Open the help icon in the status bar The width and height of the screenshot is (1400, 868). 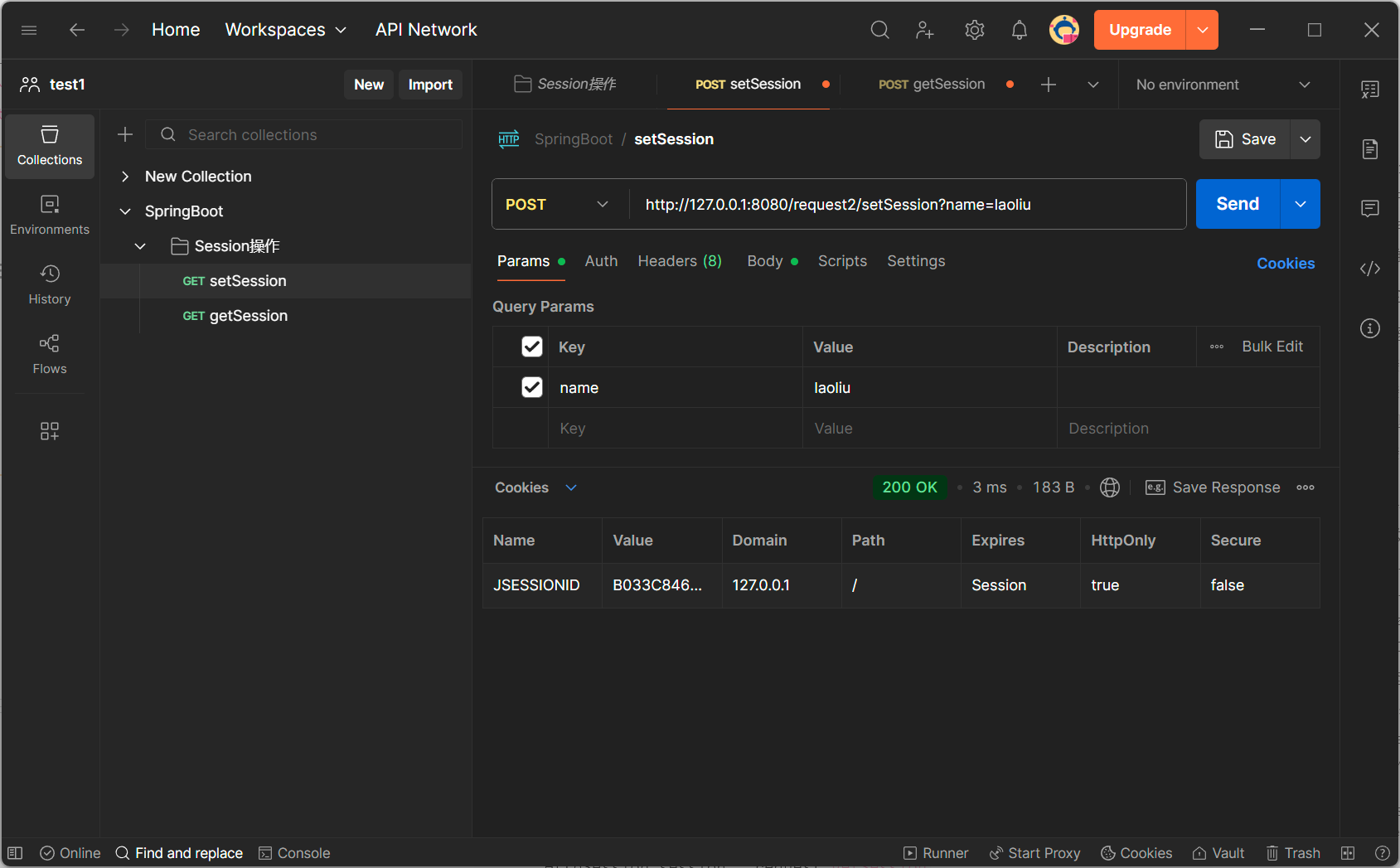click(1382, 853)
